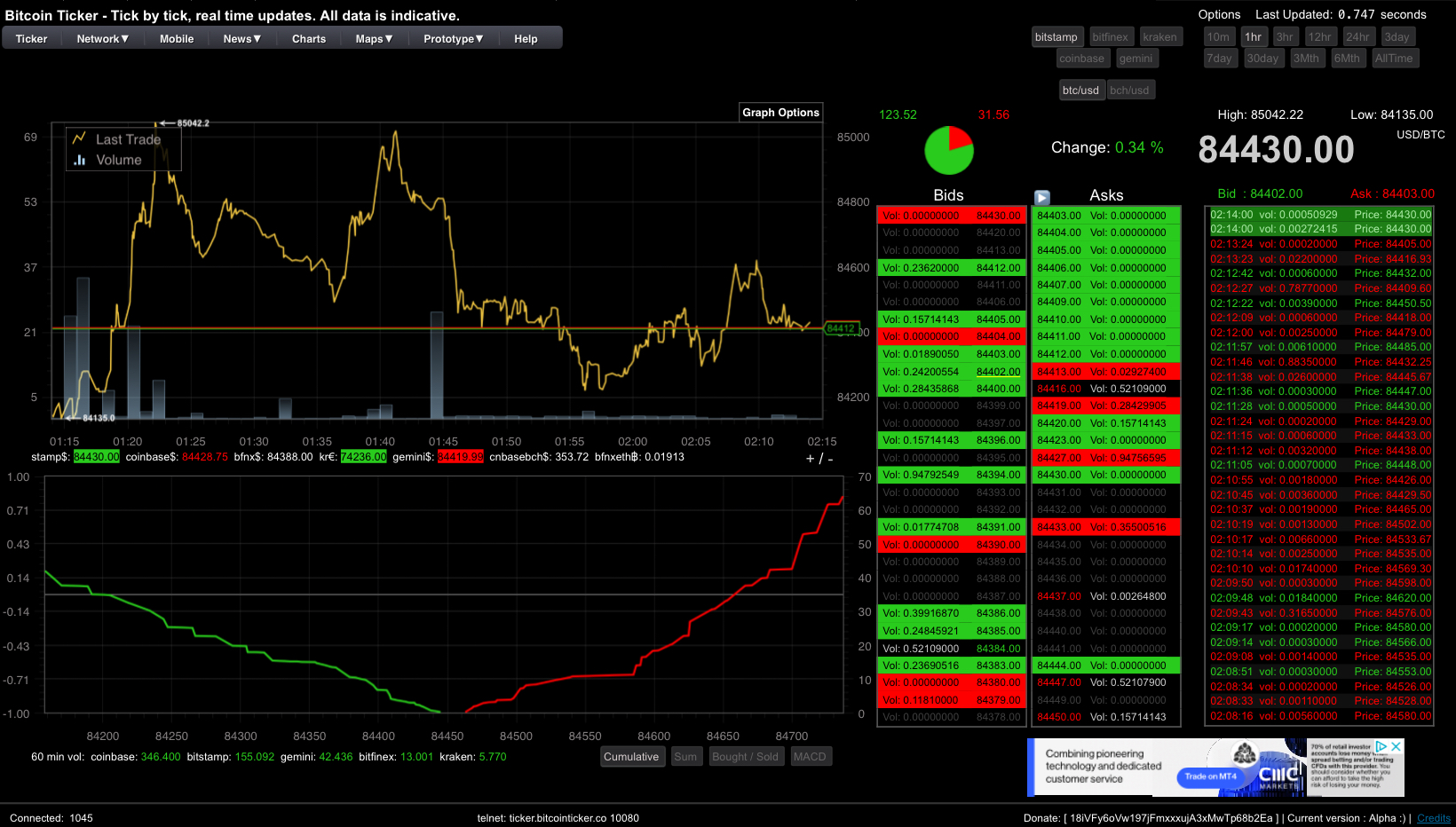1456x827 pixels.
Task: Click the kr€ 74236.00 green price
Action: pyautogui.click(x=364, y=457)
